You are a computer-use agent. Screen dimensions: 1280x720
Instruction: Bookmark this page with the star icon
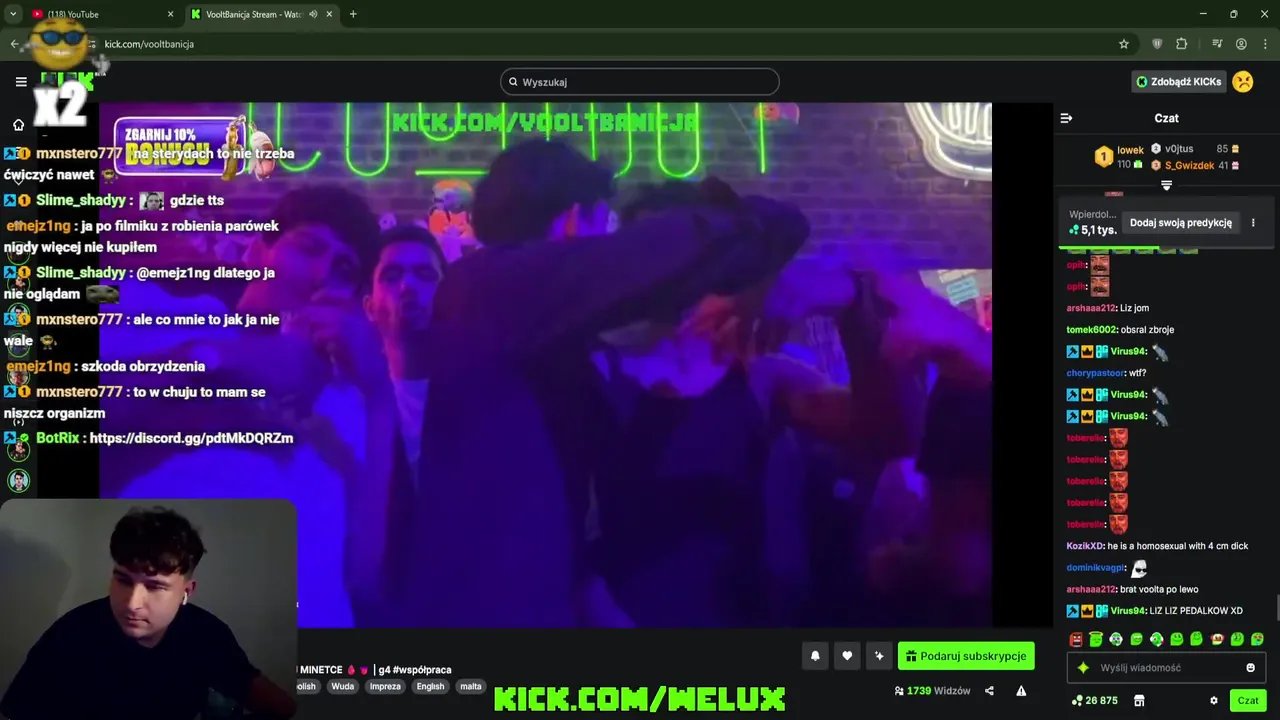click(1124, 44)
